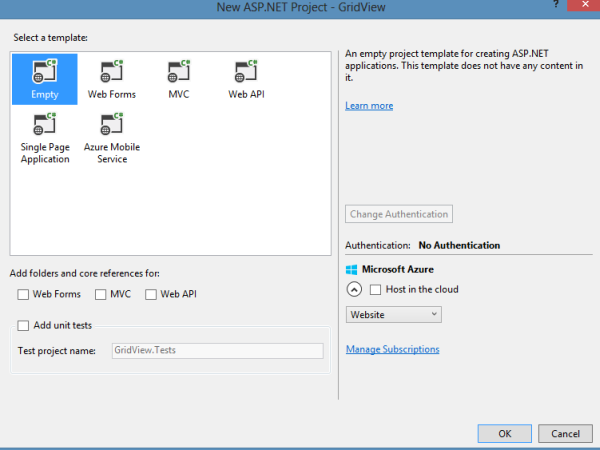This screenshot has height=450, width=600.
Task: Collapse the Microsoft Azure section chevron
Action: point(354,289)
